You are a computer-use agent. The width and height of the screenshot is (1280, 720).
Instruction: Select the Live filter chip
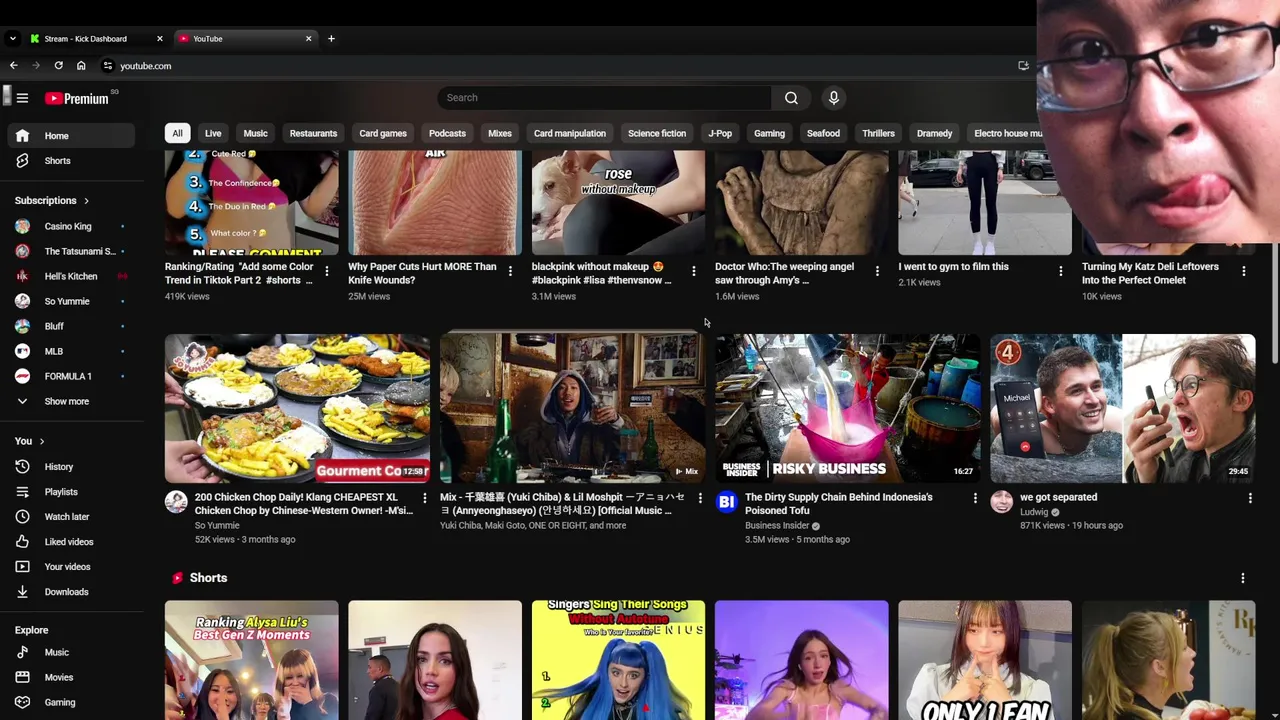click(213, 133)
